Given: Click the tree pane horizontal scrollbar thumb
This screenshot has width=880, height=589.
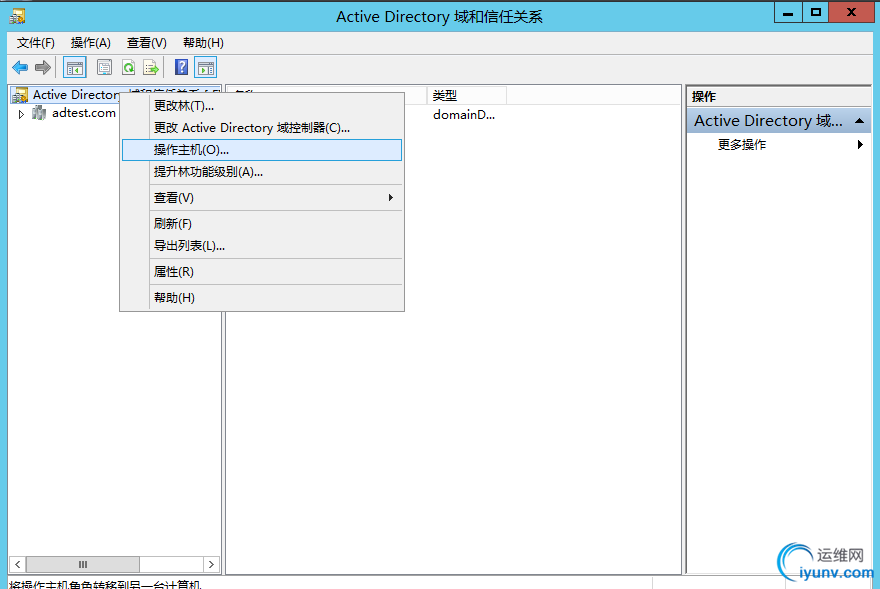Looking at the screenshot, I should (x=82, y=564).
